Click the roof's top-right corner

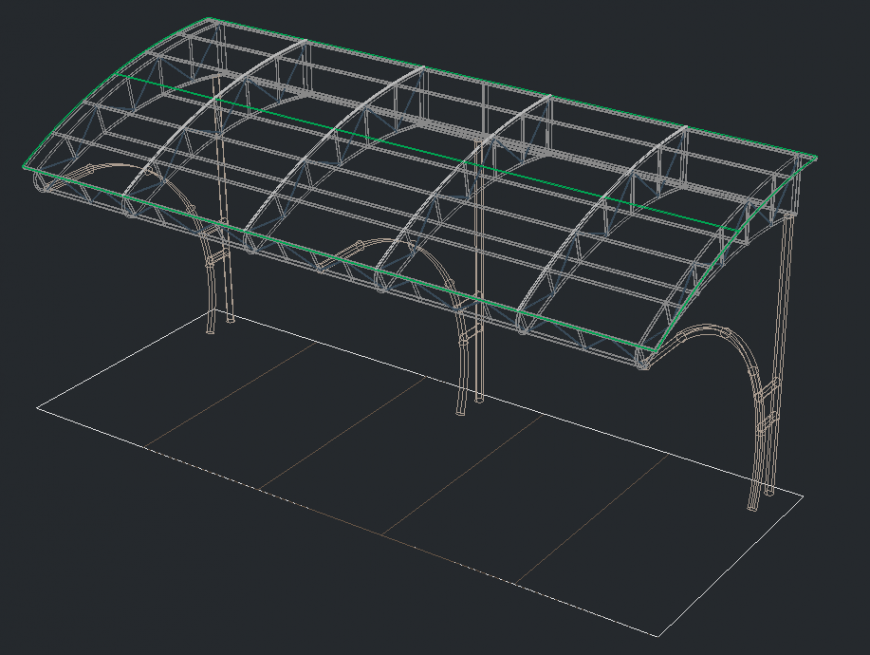pos(816,159)
